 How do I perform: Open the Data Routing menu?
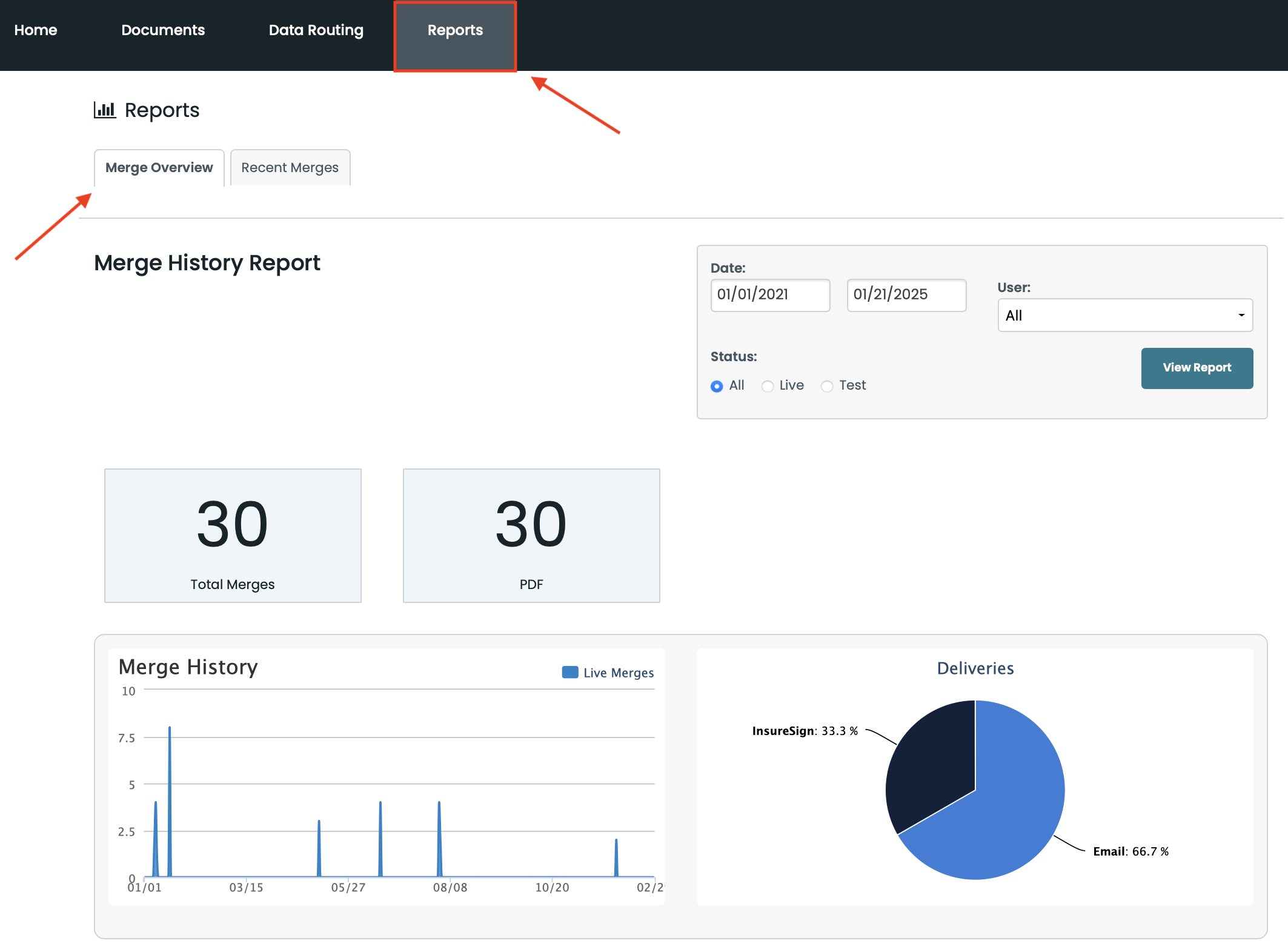tap(316, 30)
